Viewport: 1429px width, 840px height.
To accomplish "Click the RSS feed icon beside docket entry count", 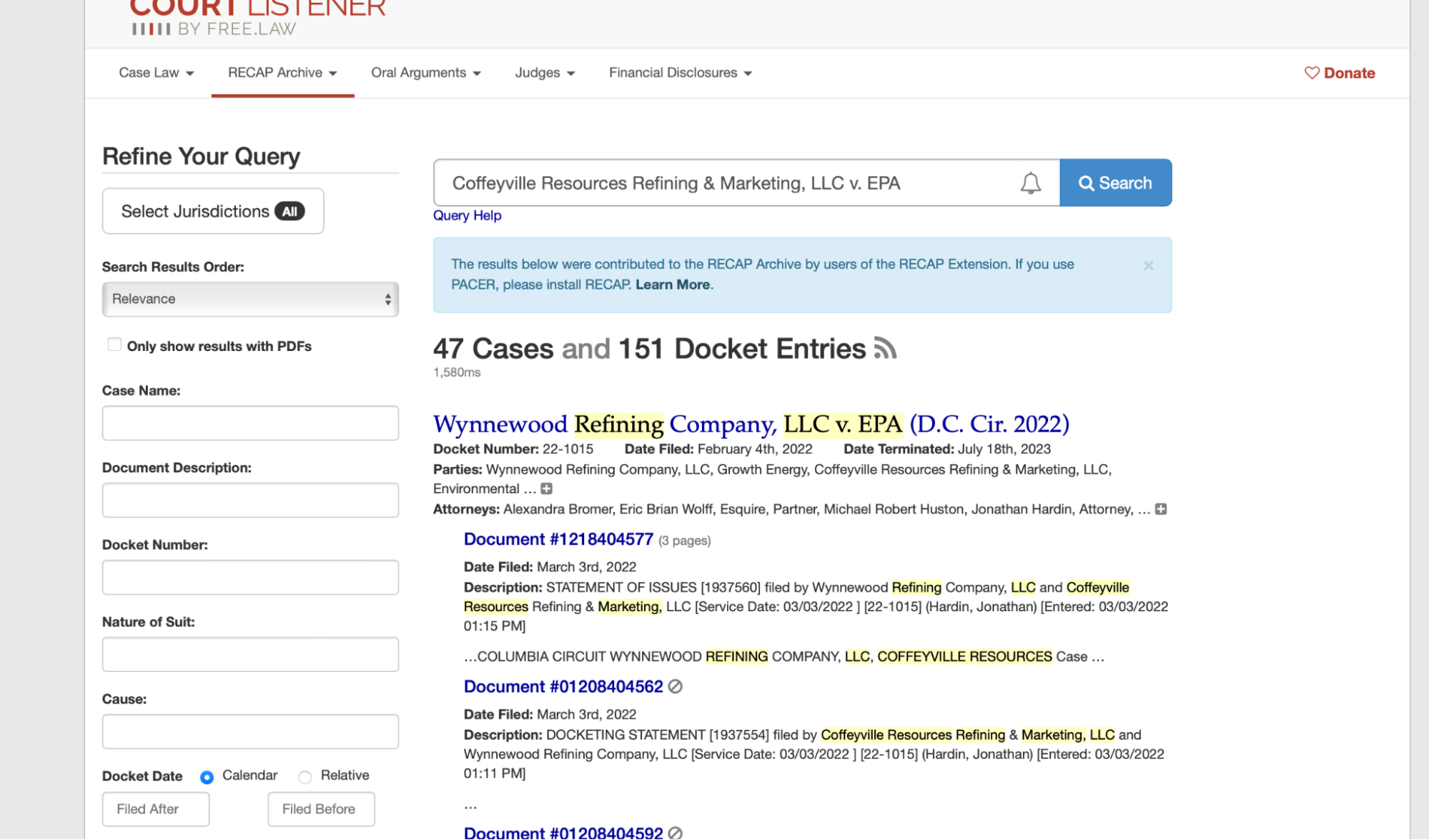I will click(886, 348).
